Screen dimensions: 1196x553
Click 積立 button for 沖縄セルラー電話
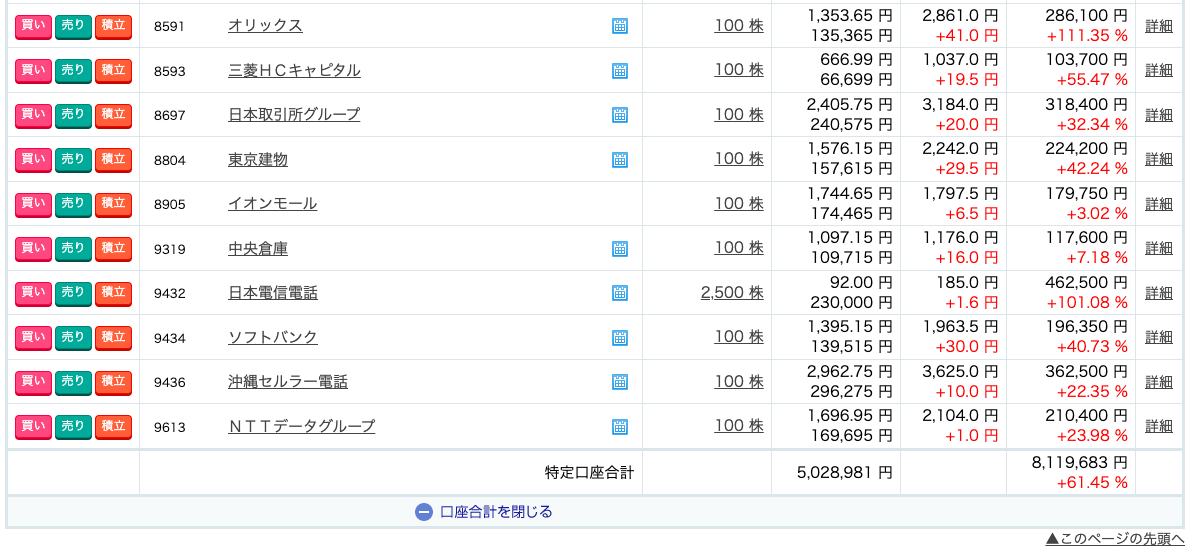click(x=114, y=382)
